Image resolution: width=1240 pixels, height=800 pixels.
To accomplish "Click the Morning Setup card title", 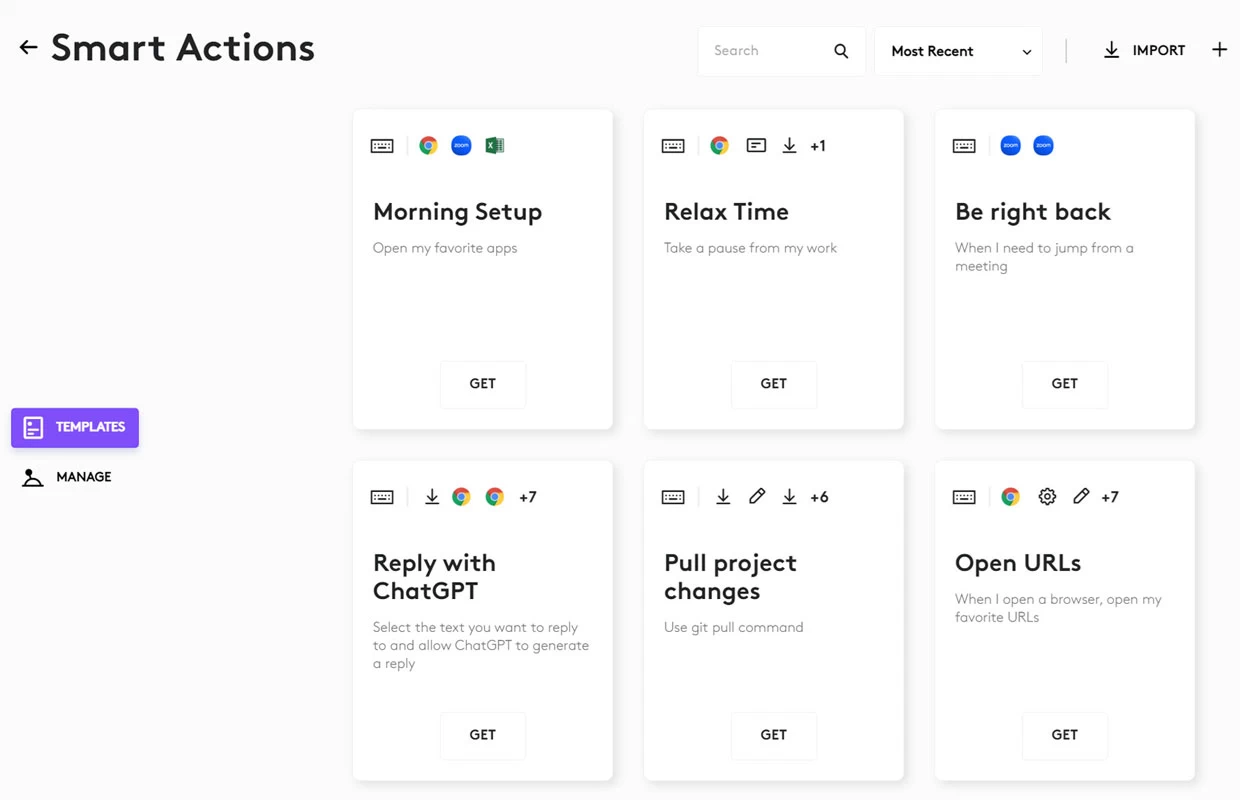I will pos(457,212).
